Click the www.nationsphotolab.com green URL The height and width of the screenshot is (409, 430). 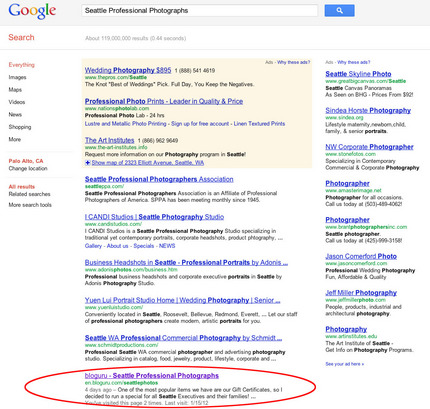tap(117, 108)
